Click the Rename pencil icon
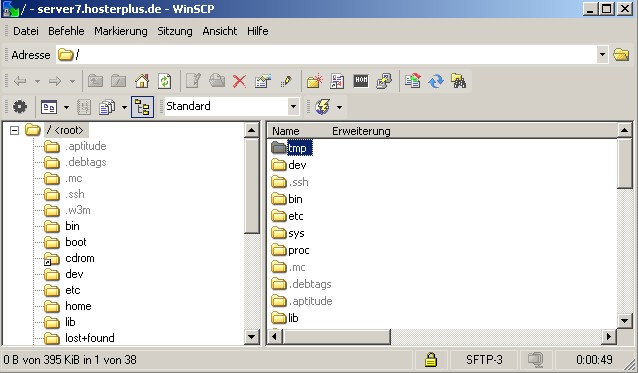Image resolution: width=638 pixels, height=373 pixels. [286, 81]
